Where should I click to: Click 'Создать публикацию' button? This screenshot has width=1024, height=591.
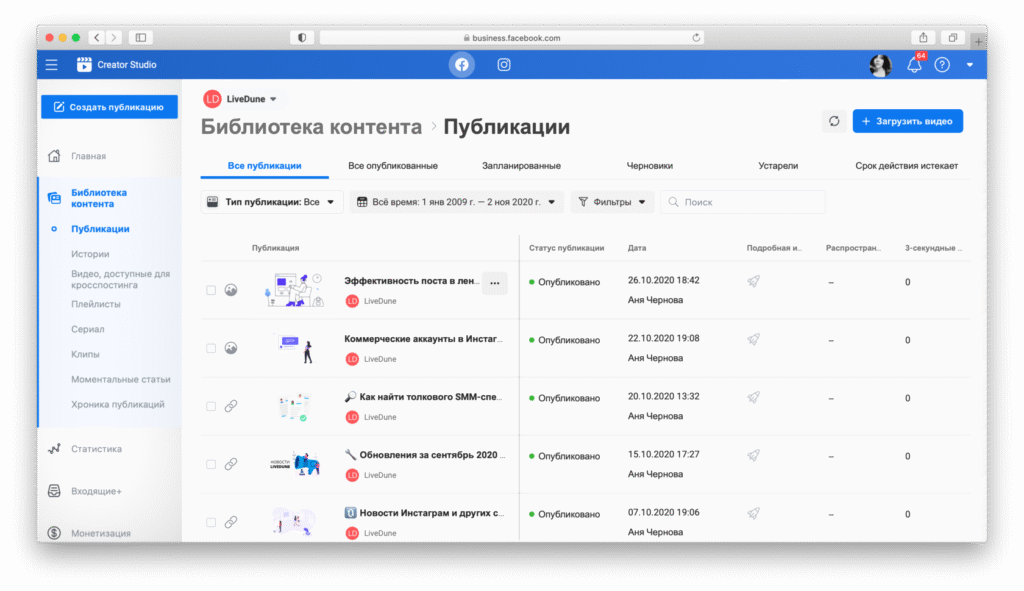[109, 107]
